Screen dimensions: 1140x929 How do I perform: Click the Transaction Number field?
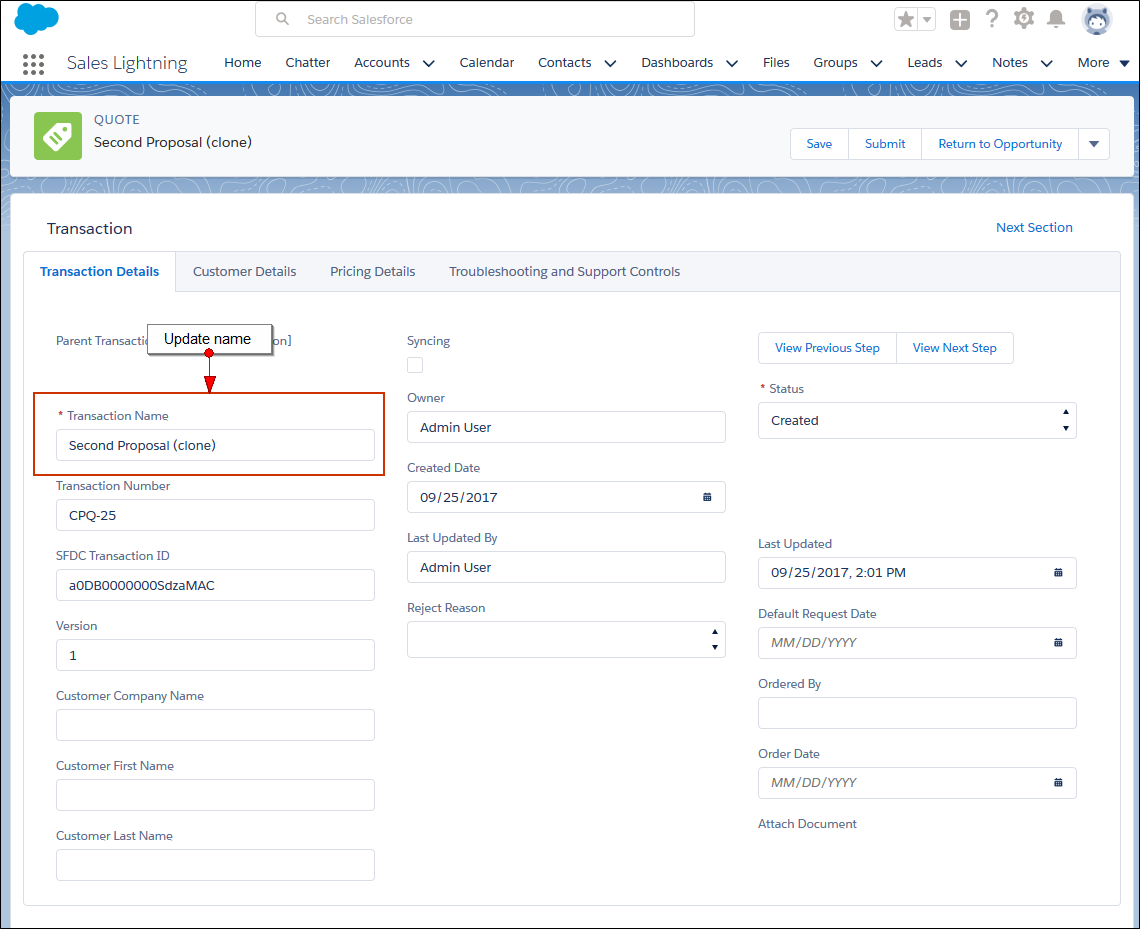click(215, 515)
